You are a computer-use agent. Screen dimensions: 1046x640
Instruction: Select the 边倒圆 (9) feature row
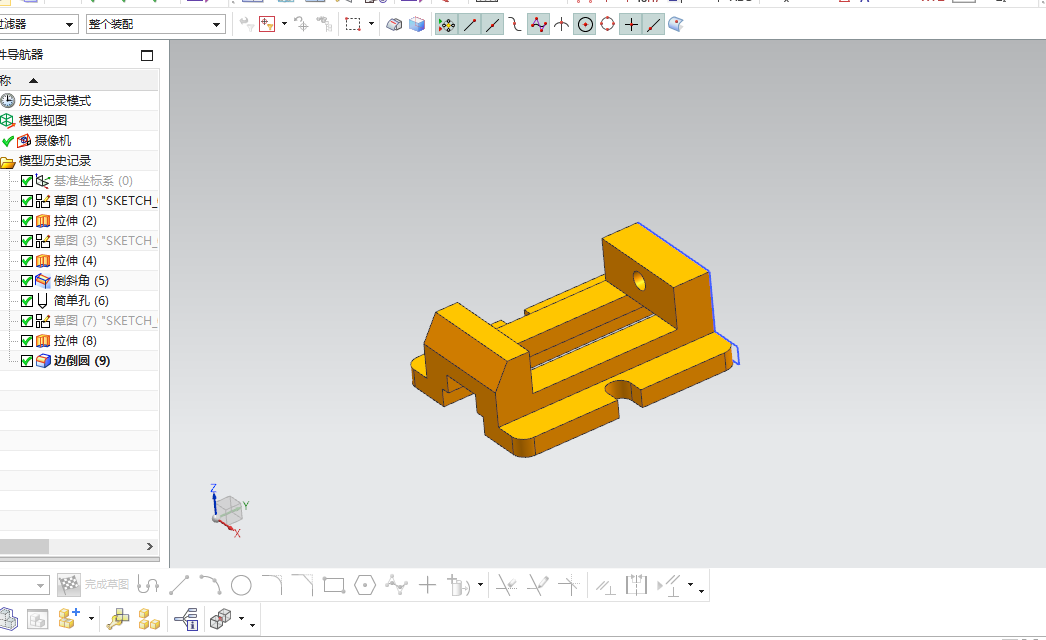pos(81,361)
